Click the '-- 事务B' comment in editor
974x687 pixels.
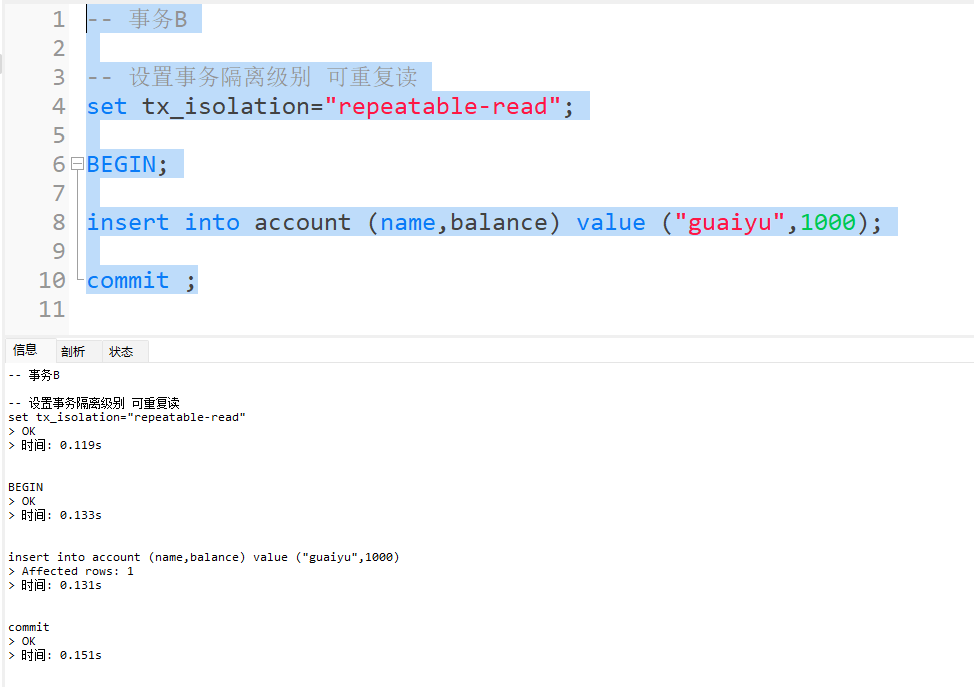137,19
